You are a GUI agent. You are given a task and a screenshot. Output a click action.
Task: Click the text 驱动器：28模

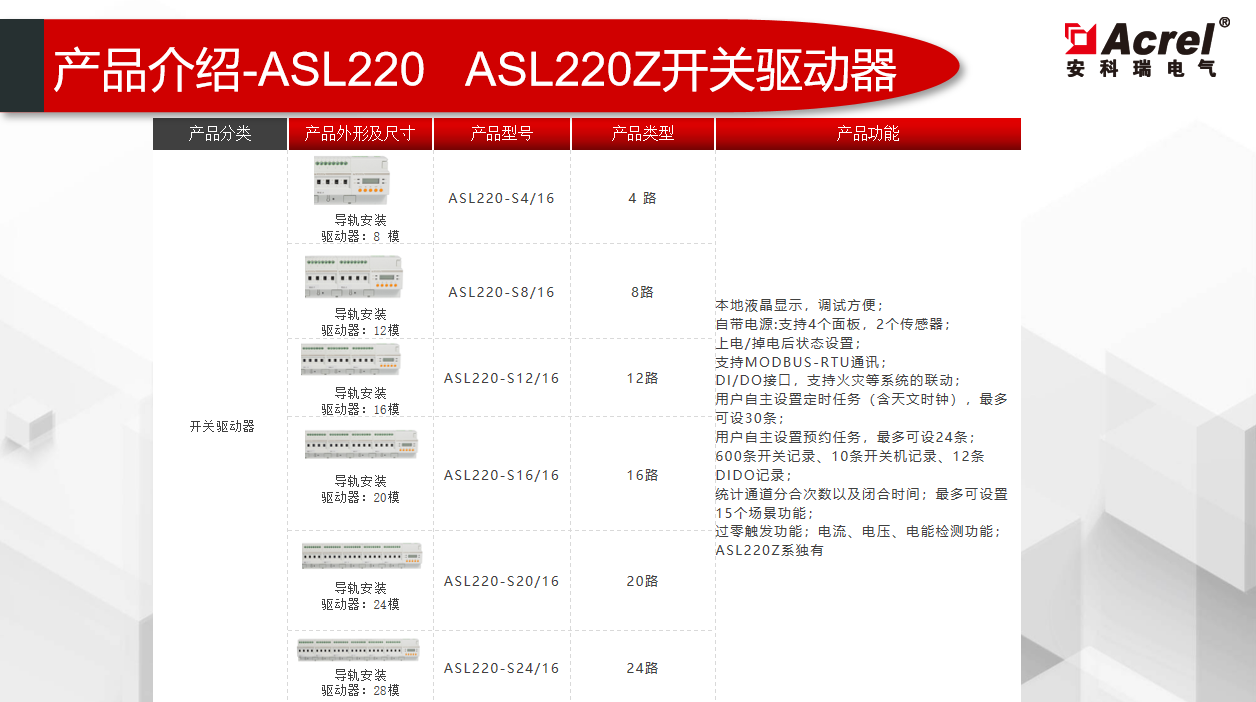(x=360, y=690)
